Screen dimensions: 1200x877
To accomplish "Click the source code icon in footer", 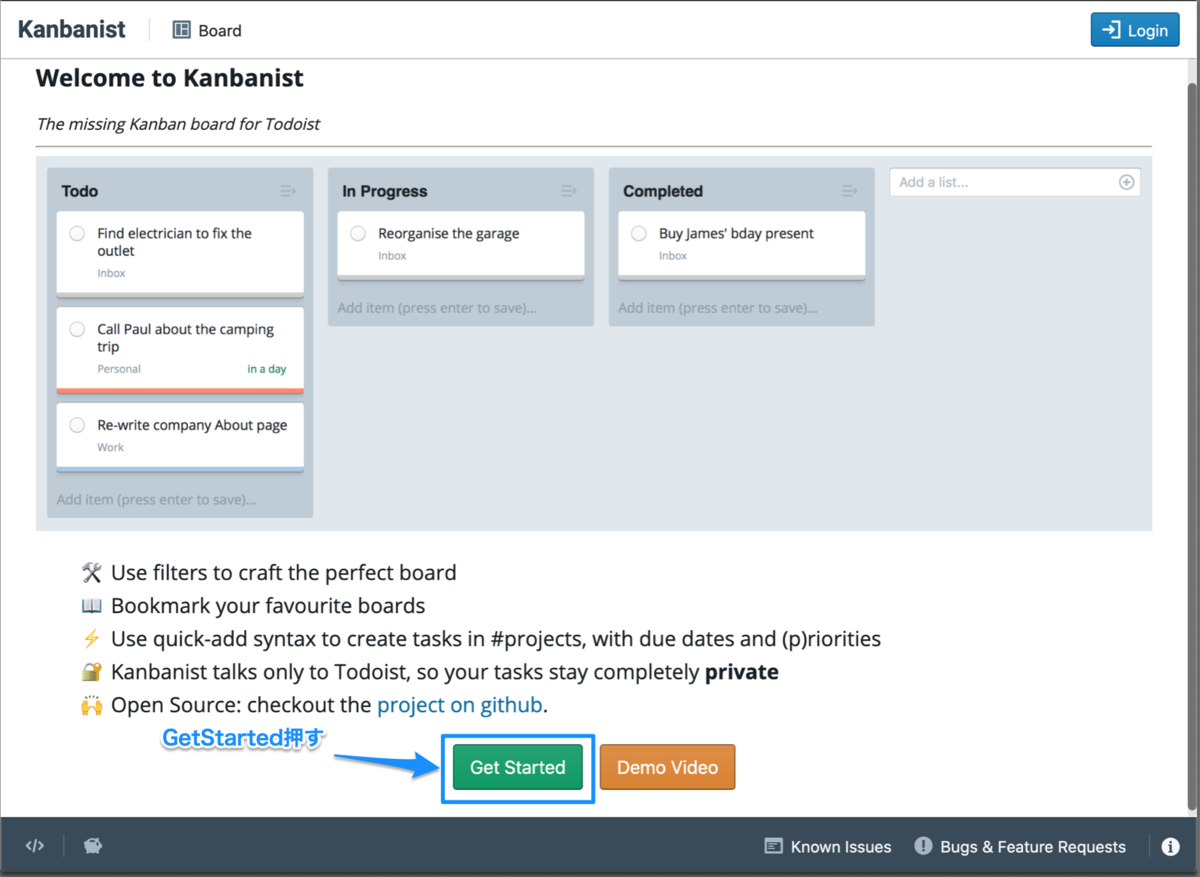I will tap(35, 846).
